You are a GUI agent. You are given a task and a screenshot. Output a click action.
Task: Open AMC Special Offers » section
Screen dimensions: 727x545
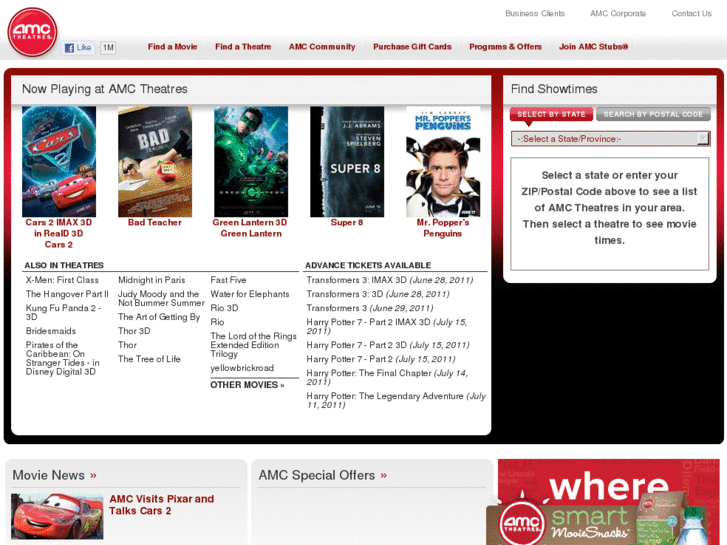tap(323, 475)
